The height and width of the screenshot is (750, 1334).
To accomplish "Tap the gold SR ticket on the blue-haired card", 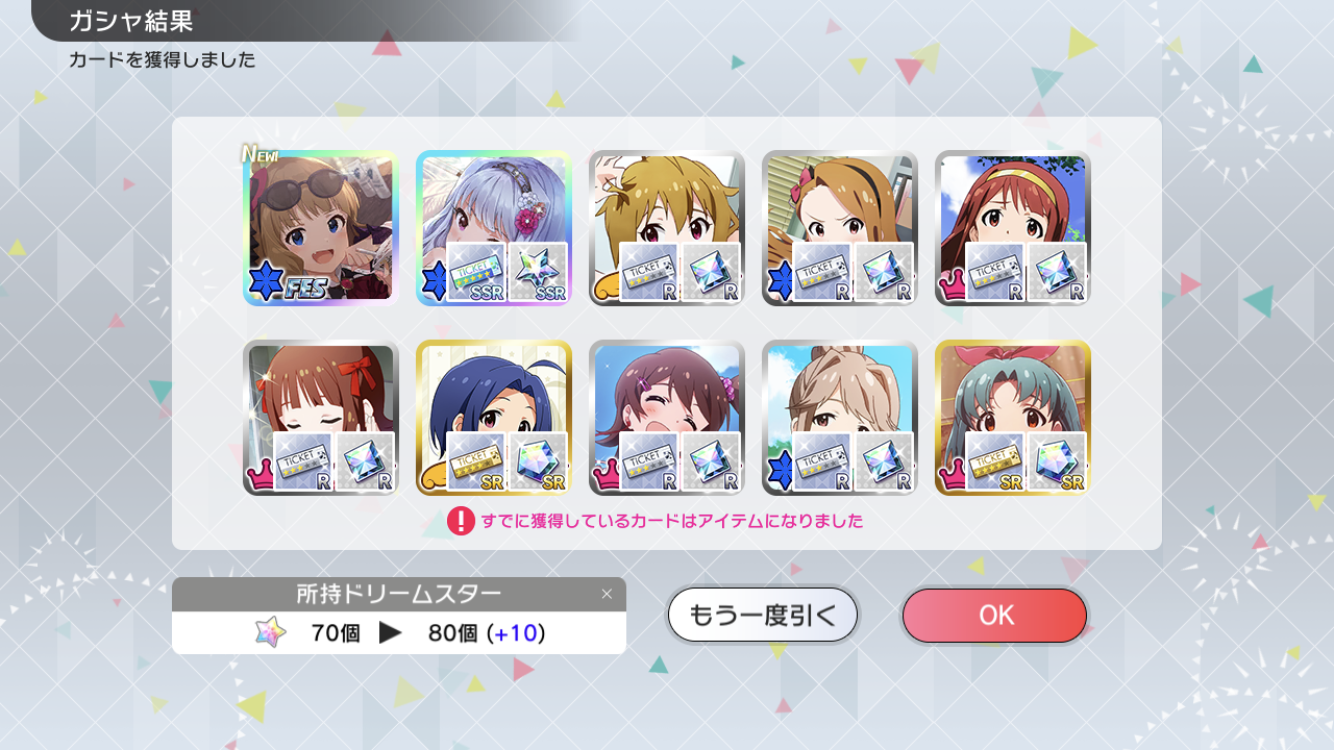I will 476,462.
